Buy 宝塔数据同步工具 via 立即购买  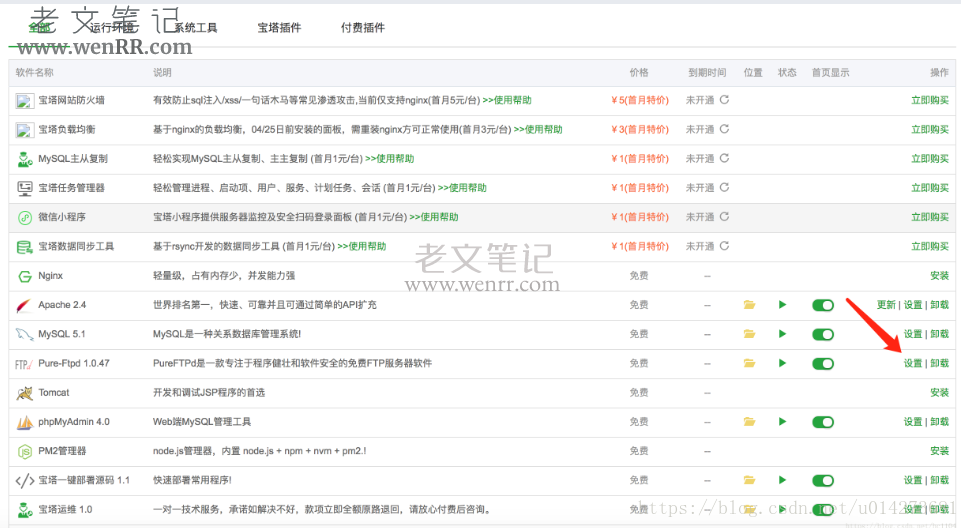[930, 246]
